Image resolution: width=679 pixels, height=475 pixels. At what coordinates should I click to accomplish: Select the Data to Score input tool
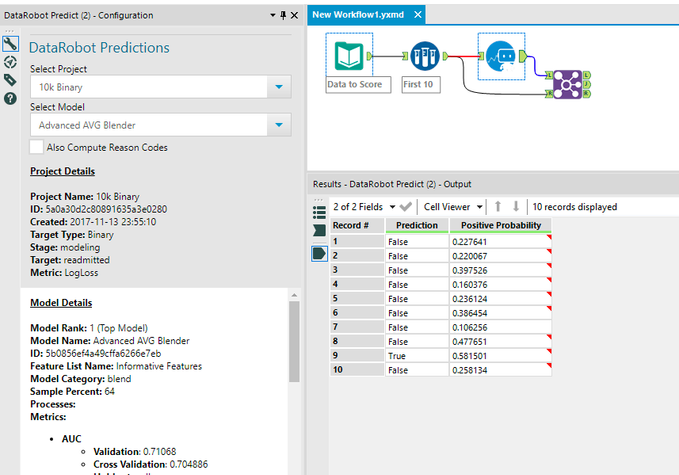point(349,55)
